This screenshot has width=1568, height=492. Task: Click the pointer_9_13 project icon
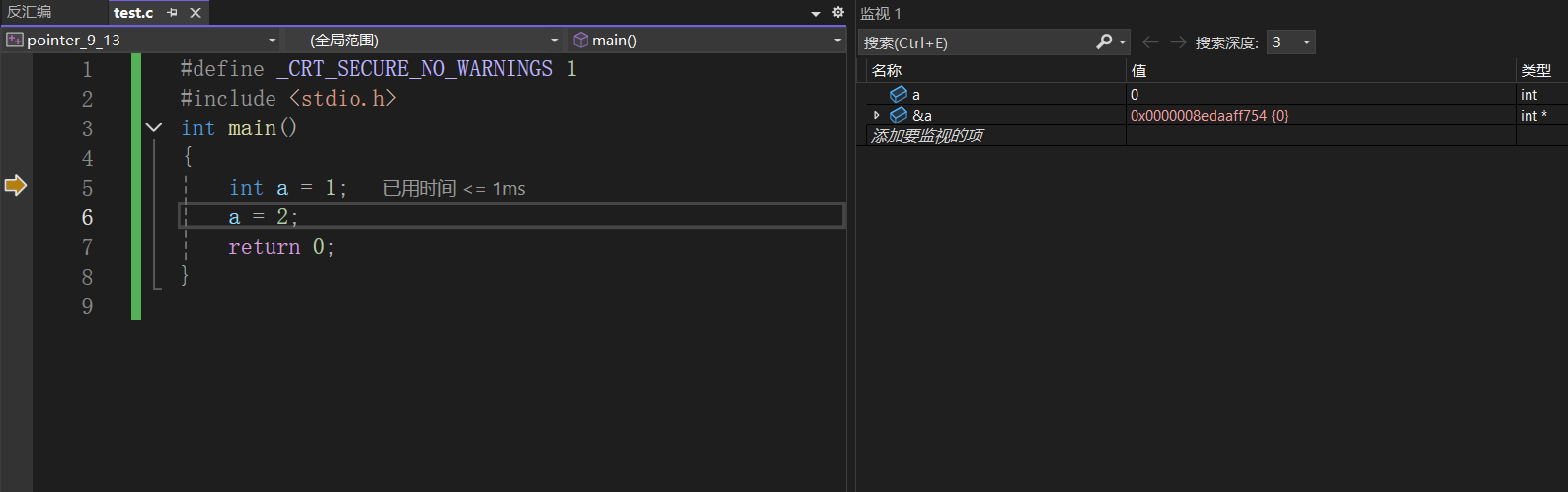click(15, 40)
